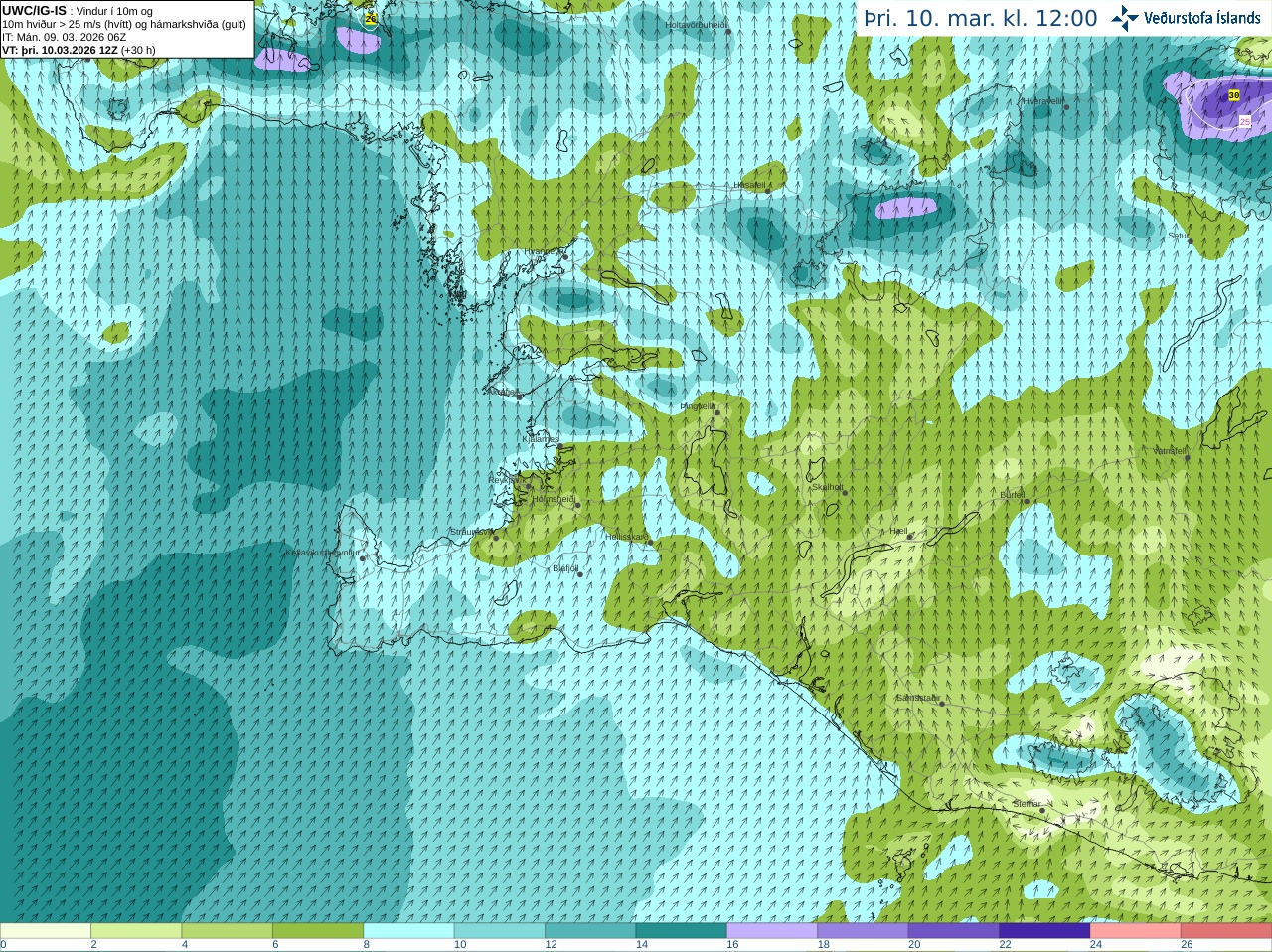Click the yellow 26 gust label
Image resolution: width=1272 pixels, height=952 pixels.
pyautogui.click(x=371, y=18)
